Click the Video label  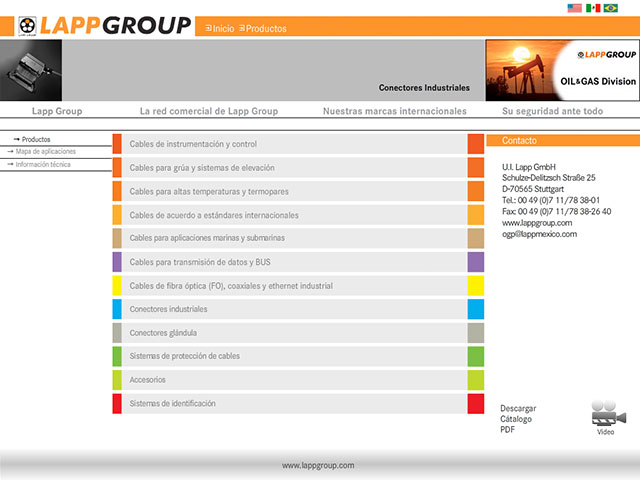pos(605,432)
